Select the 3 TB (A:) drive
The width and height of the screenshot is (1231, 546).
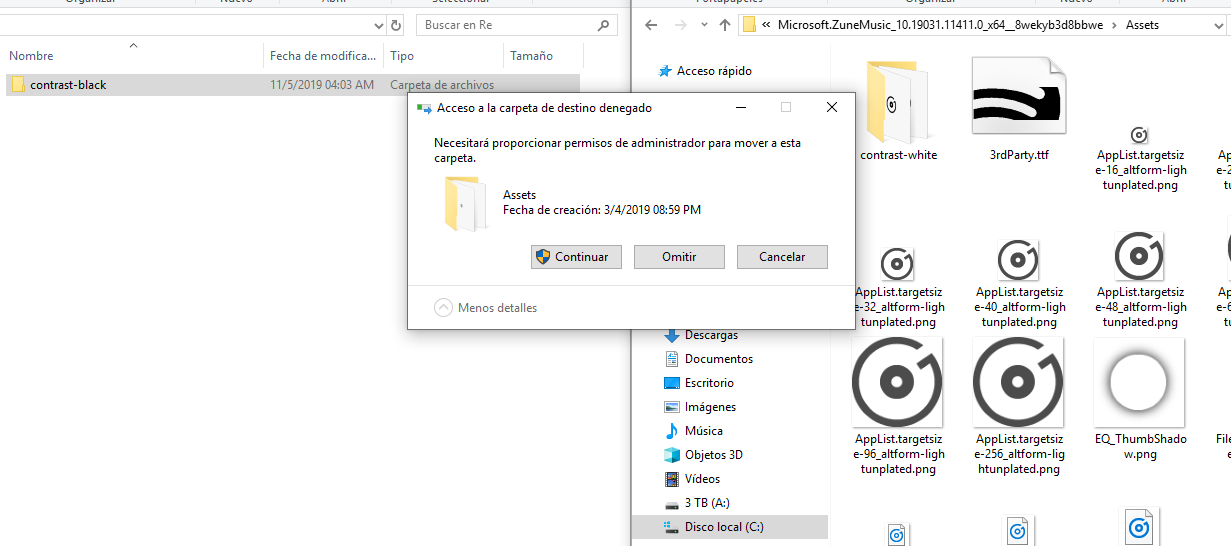click(x=707, y=503)
